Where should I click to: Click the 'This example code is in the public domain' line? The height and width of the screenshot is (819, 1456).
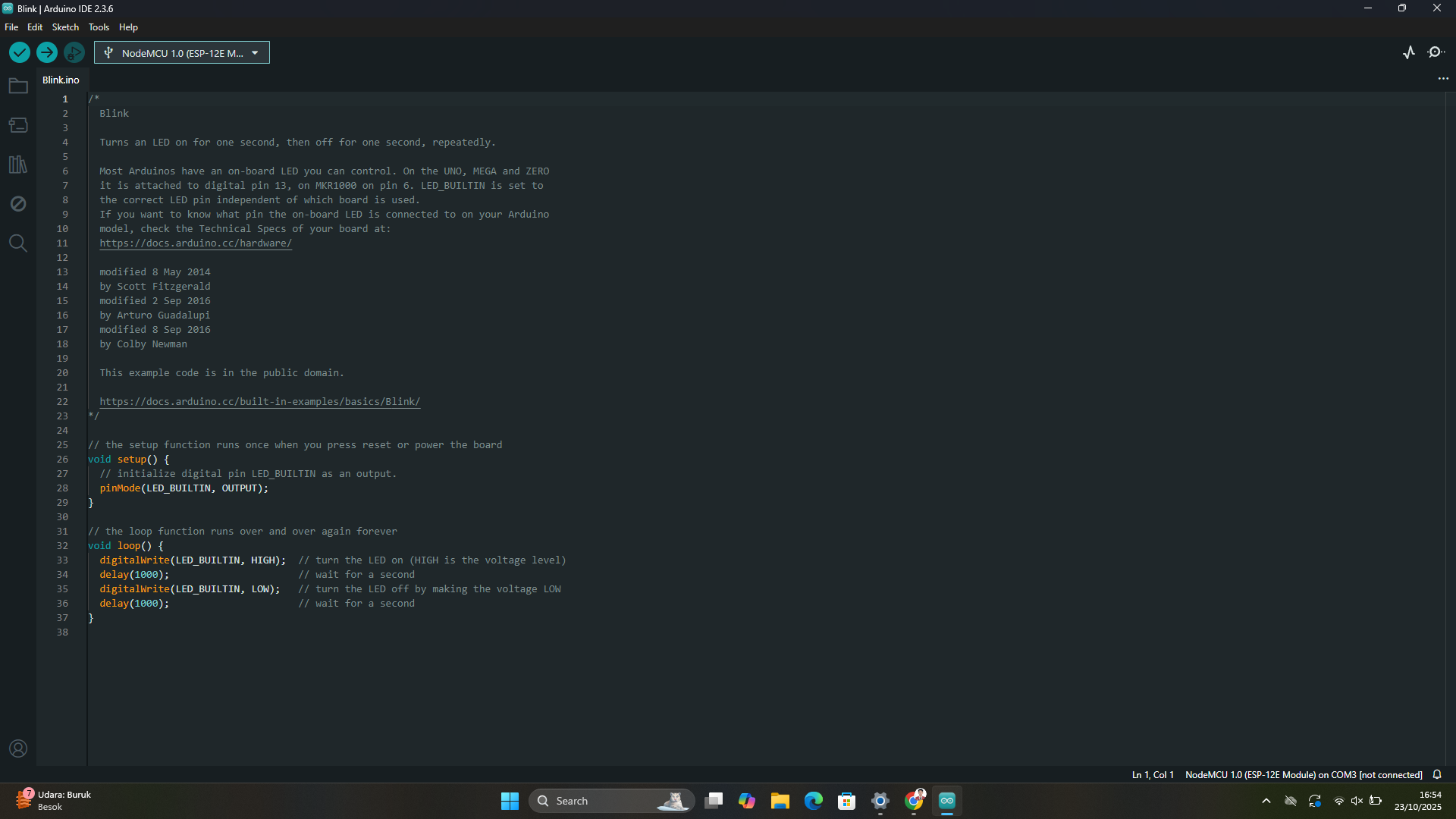[221, 373]
